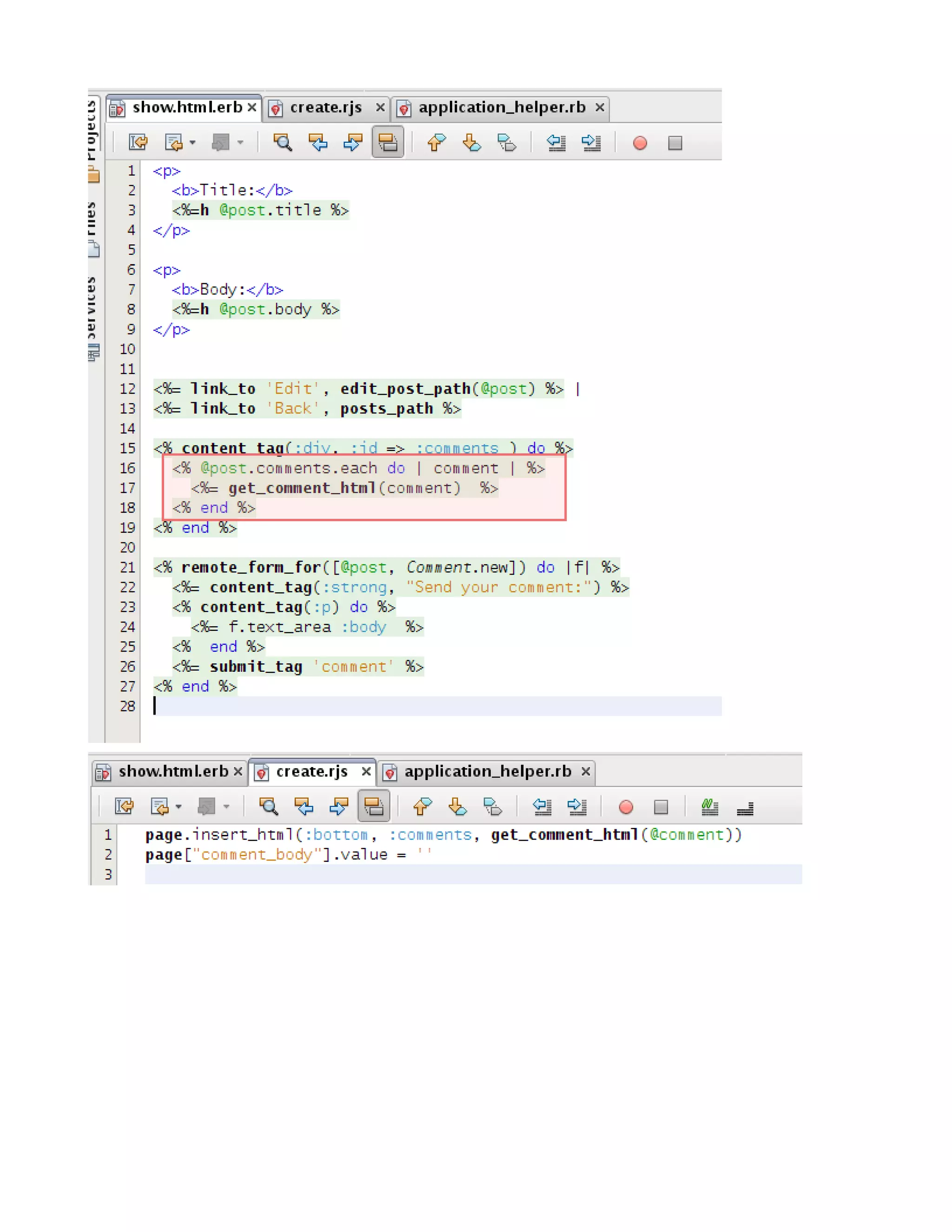Close create.rjs tab in first editor
952x1232 pixels.
point(381,107)
